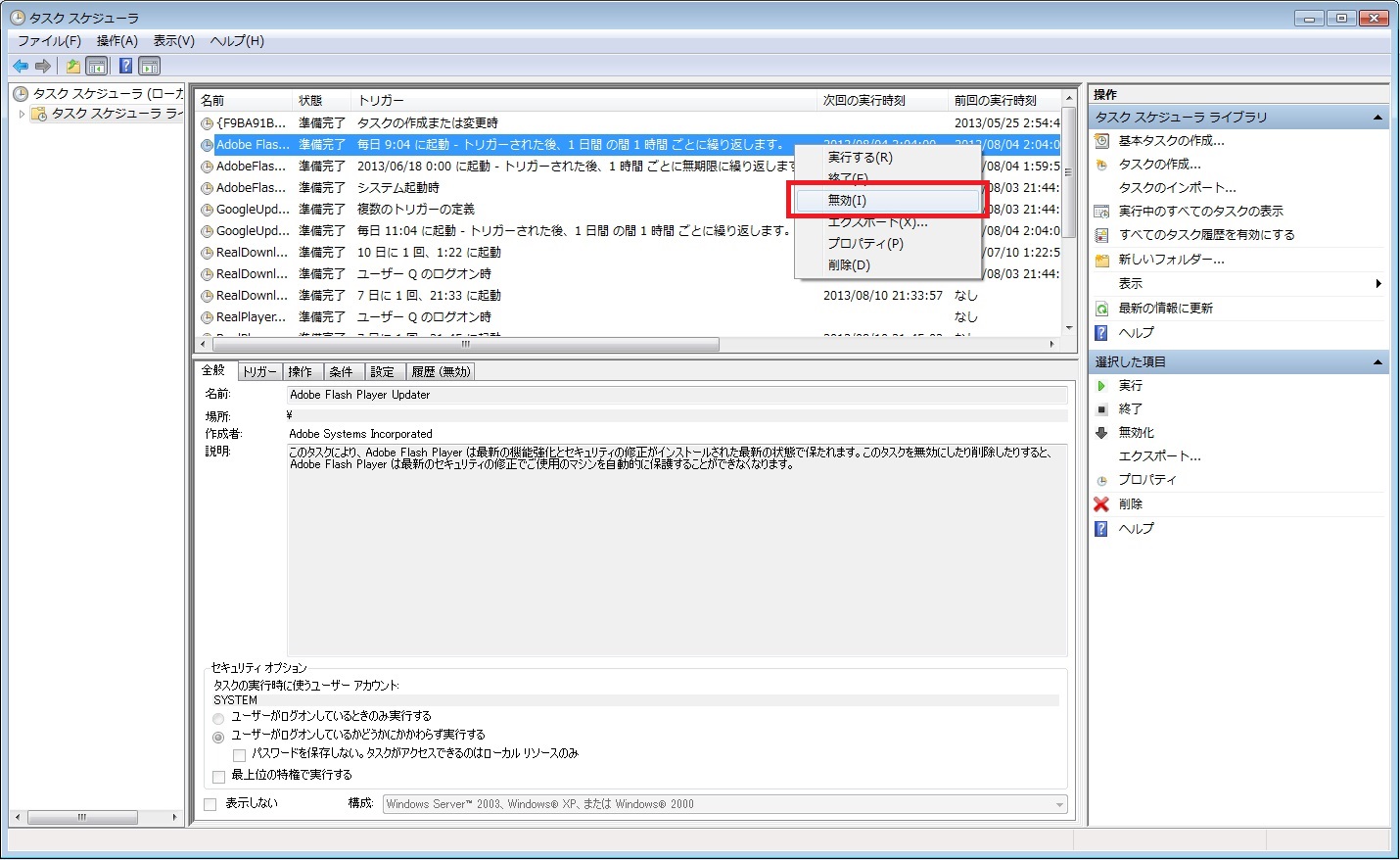Viewport: 1400px width, 860px height.
Task: Click the 名前 field showing Adobe Flash Player Updater
Action: [677, 395]
